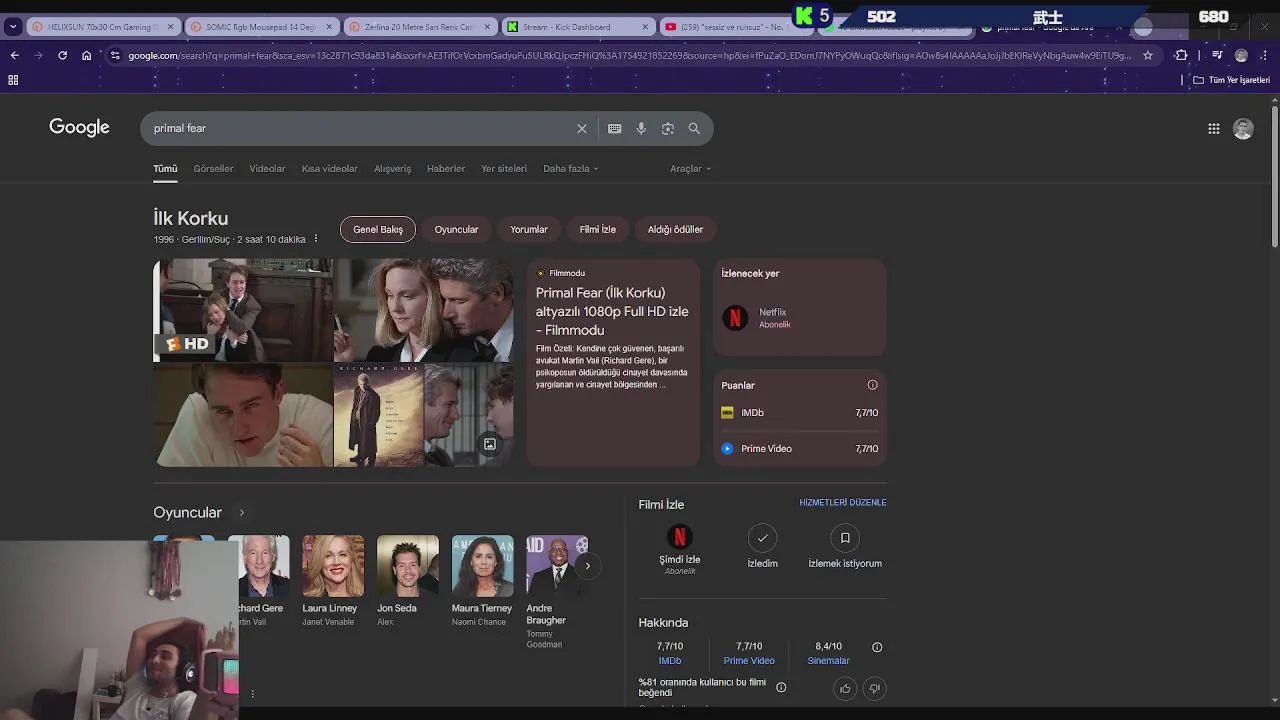Expand Oyuncular section with the chevron
Screen dimensions: 1280x720
click(x=241, y=512)
